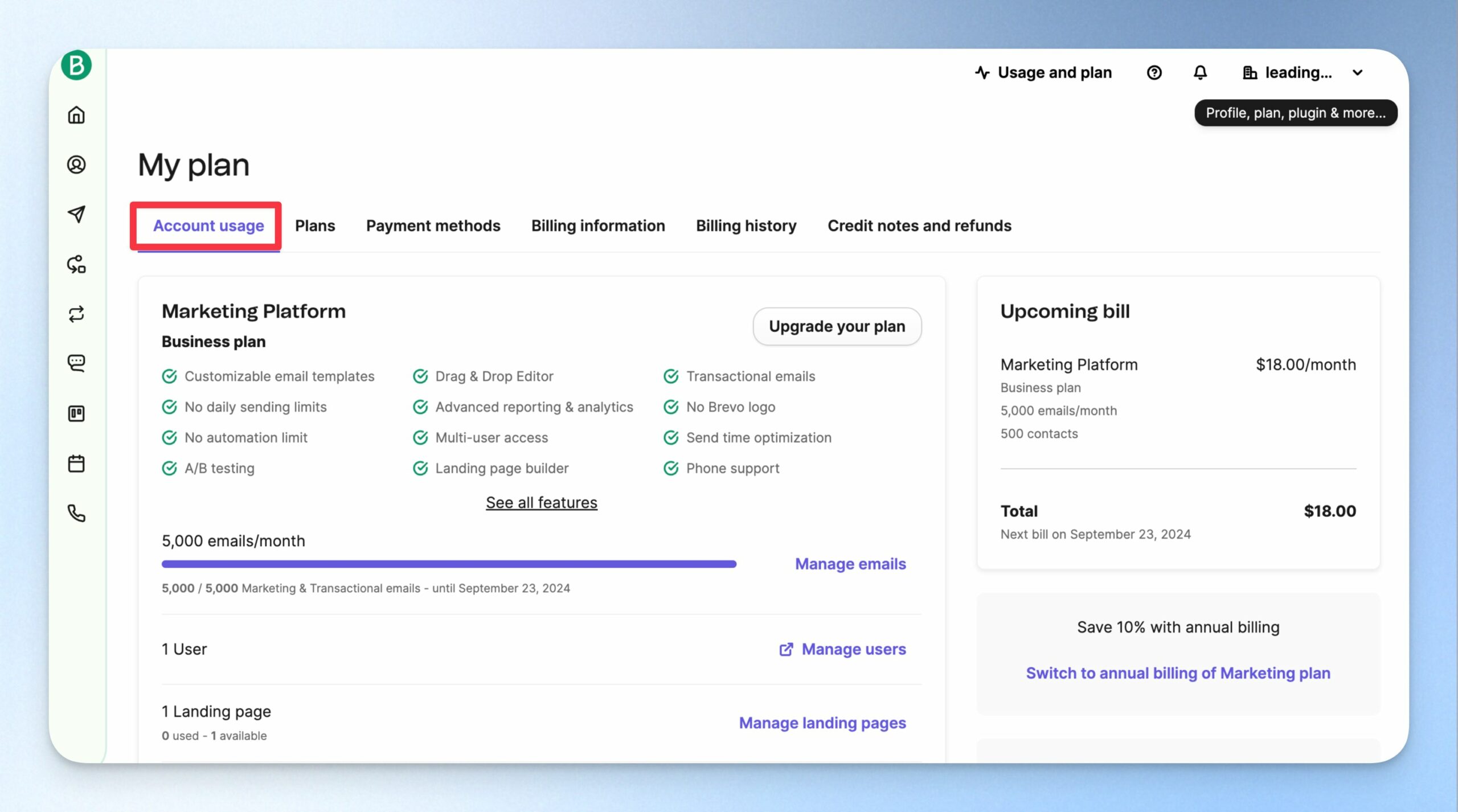Screen dimensions: 1458x812
Task: Click Manage users link
Action: (x=842, y=649)
